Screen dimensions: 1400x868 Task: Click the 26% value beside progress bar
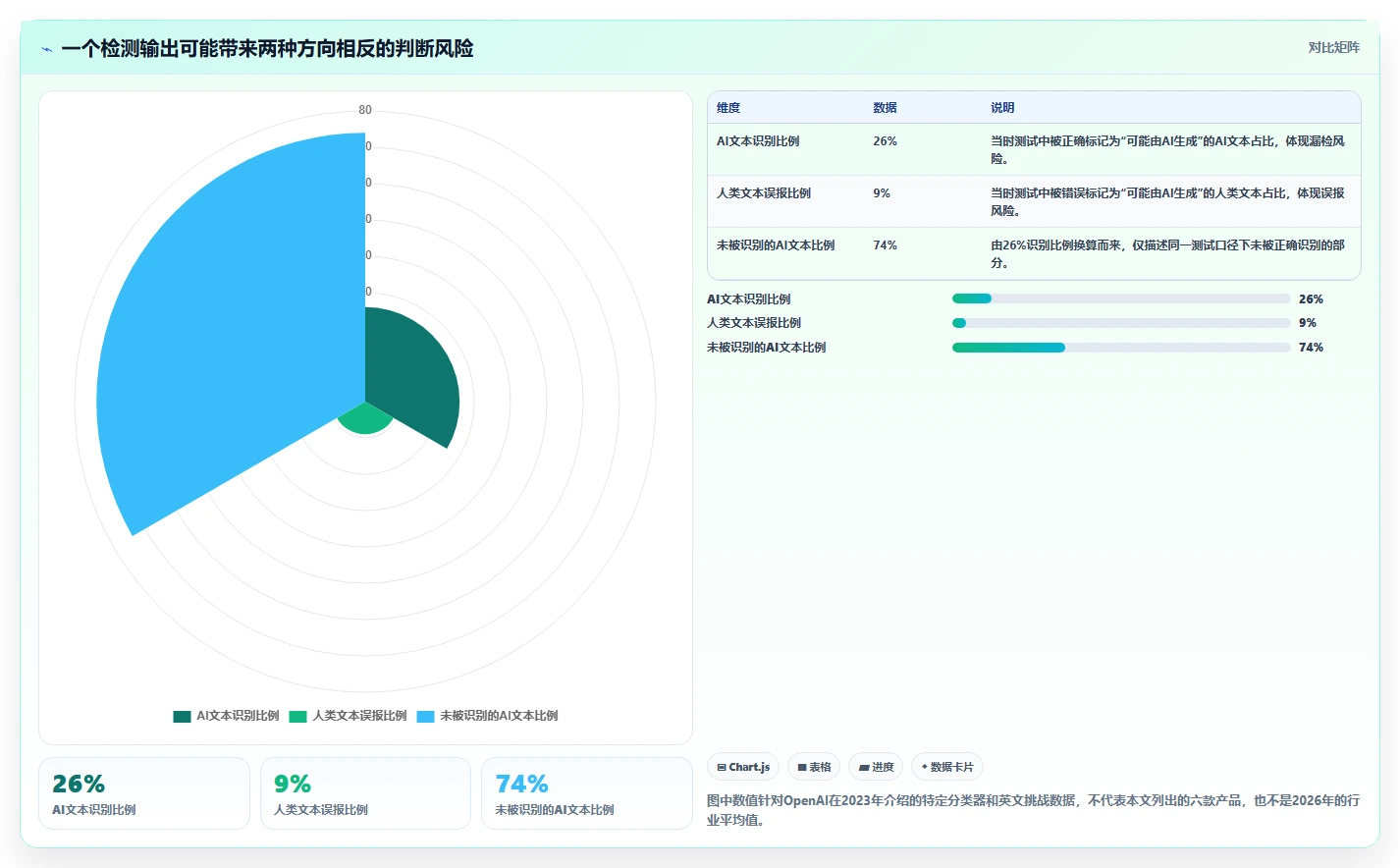[1311, 299]
